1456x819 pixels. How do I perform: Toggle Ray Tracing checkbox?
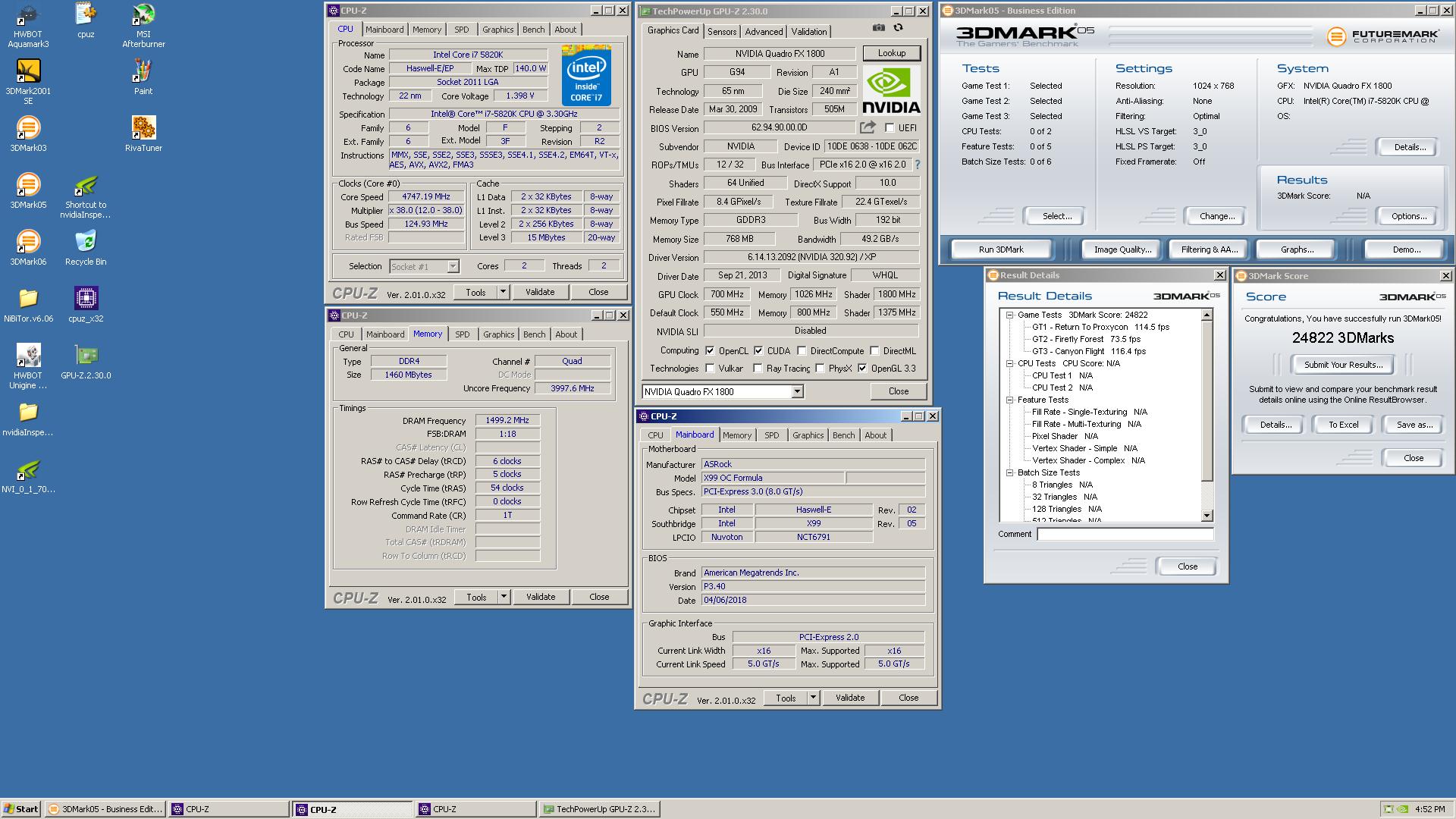[x=758, y=369]
